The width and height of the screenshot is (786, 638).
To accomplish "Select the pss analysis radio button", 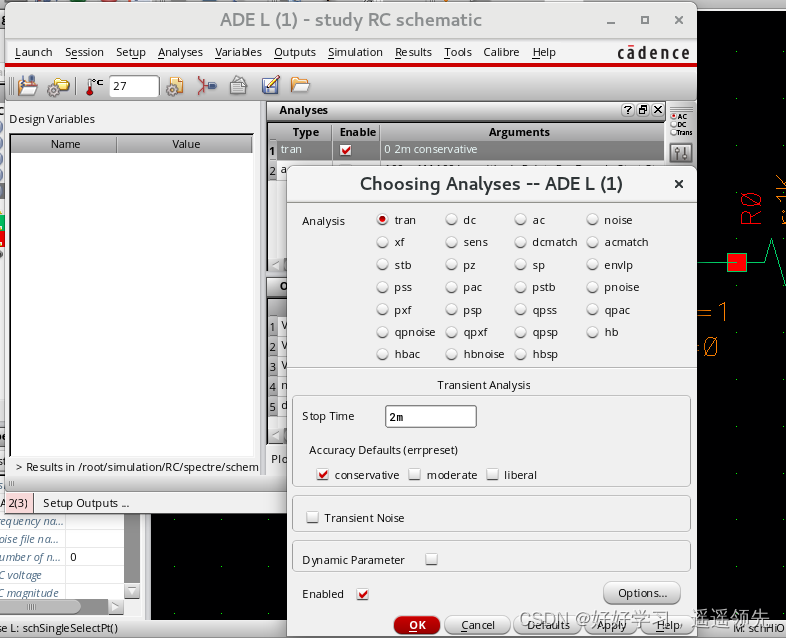I will tap(382, 287).
